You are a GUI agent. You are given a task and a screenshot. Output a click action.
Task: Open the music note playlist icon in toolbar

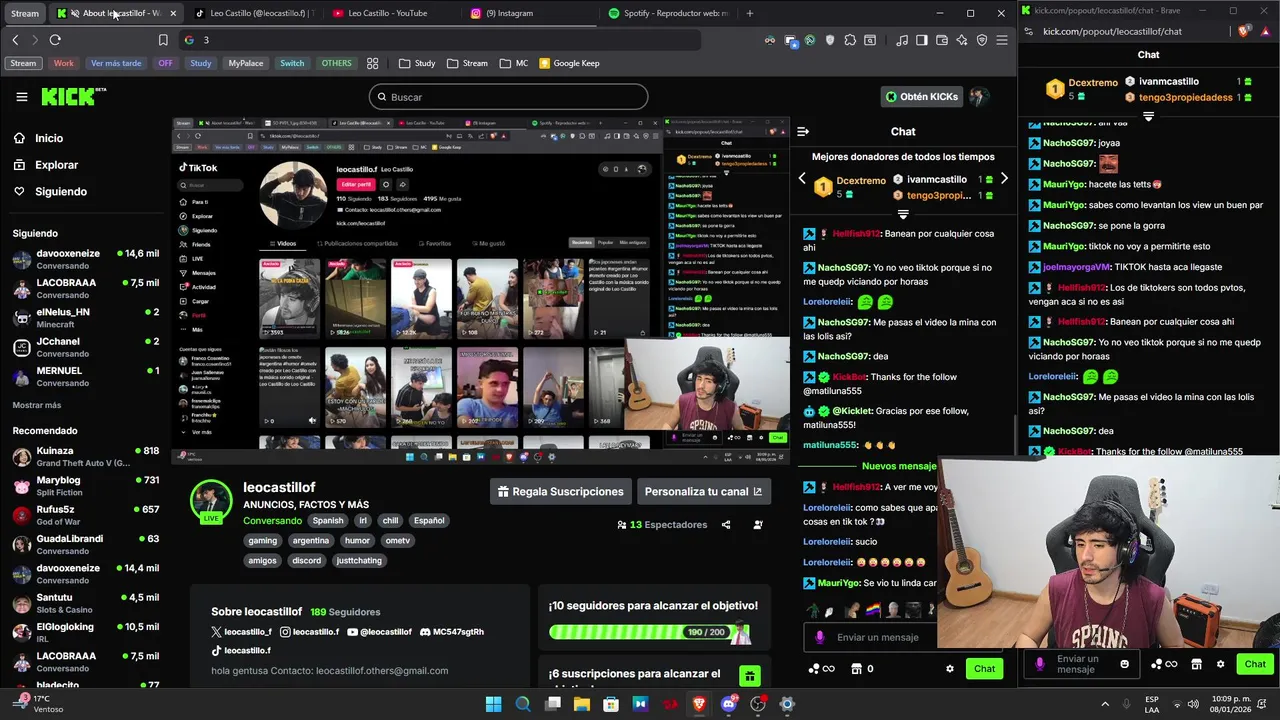pos(902,40)
